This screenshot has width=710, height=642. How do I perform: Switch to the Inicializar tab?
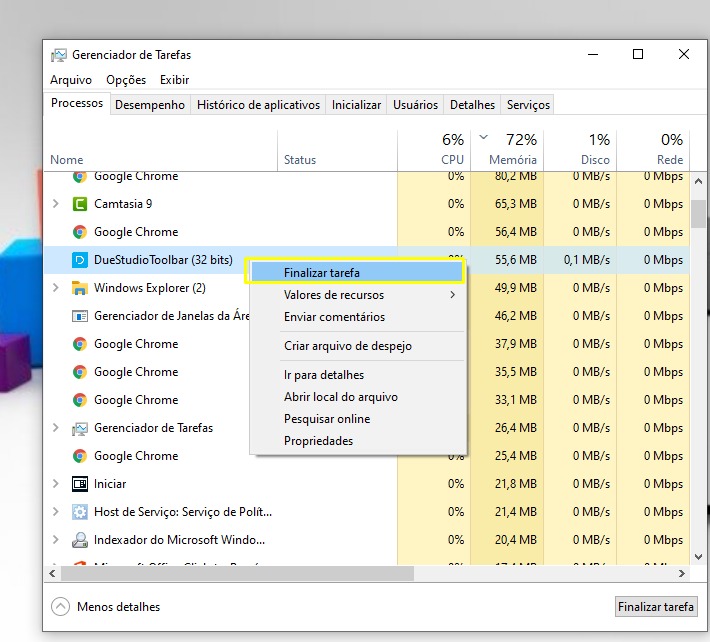click(x=356, y=105)
